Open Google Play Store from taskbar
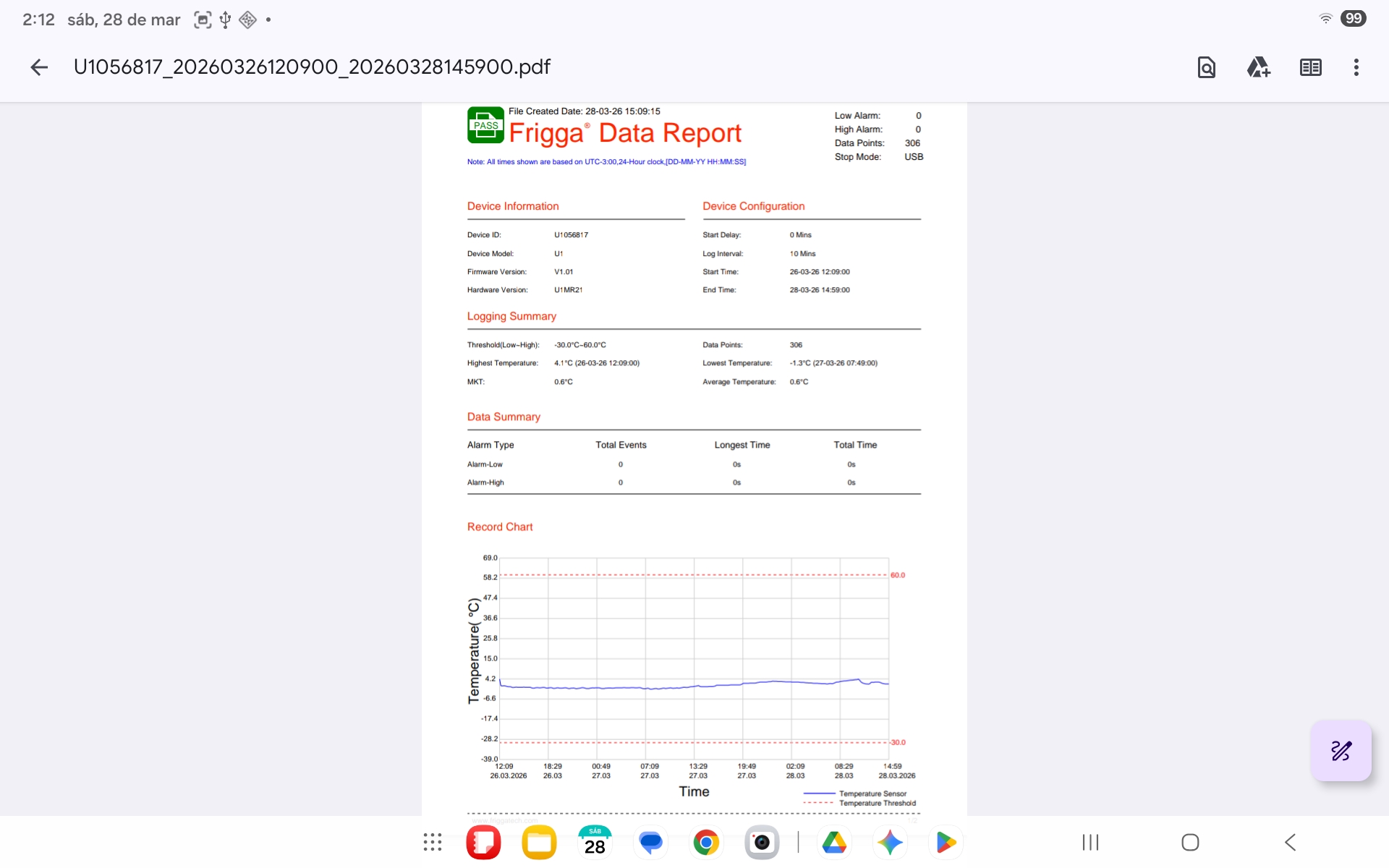The image size is (1389, 868). (x=946, y=842)
